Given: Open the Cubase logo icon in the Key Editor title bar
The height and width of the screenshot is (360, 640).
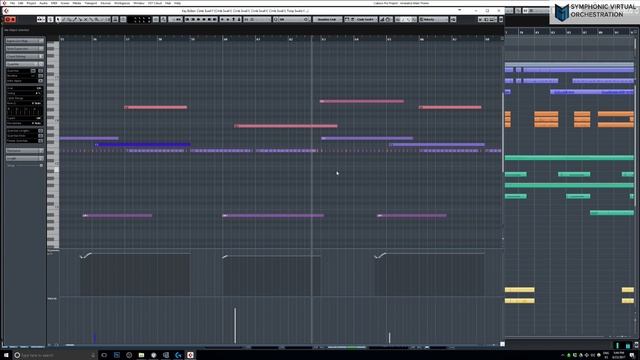Looking at the screenshot, I should [x=6, y=11].
